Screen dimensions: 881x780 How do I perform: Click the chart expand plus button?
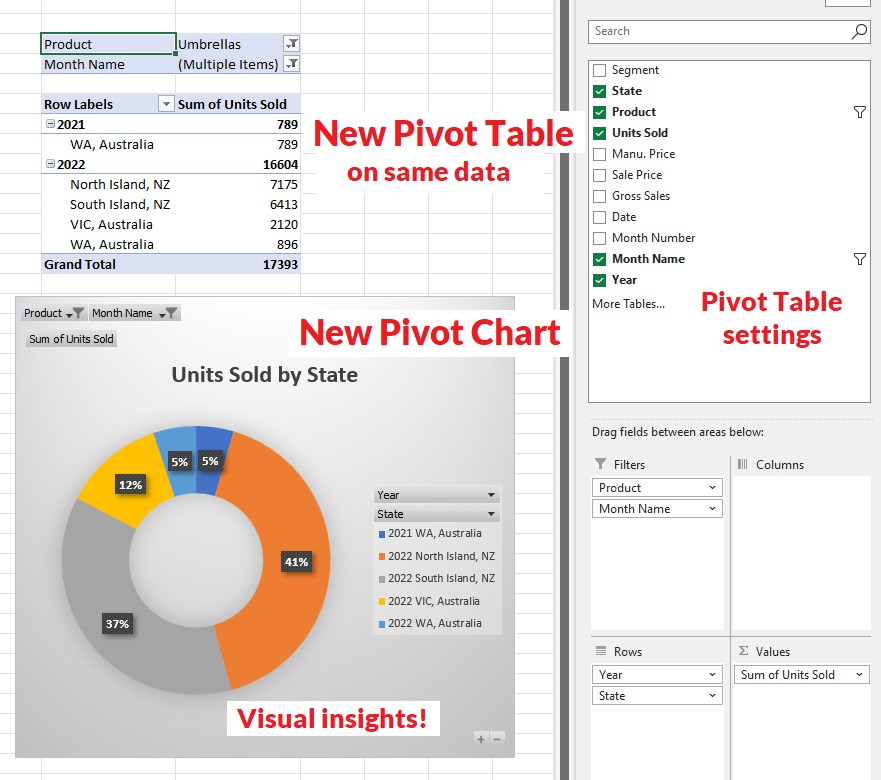click(481, 738)
